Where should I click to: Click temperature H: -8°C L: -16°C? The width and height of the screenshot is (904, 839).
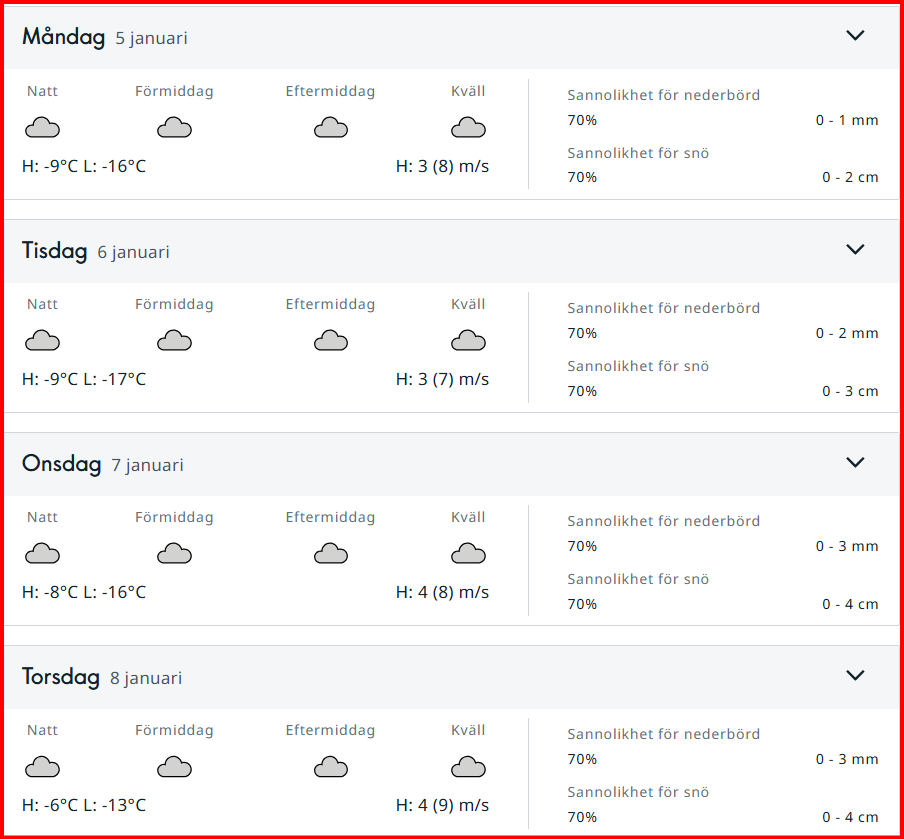[84, 592]
